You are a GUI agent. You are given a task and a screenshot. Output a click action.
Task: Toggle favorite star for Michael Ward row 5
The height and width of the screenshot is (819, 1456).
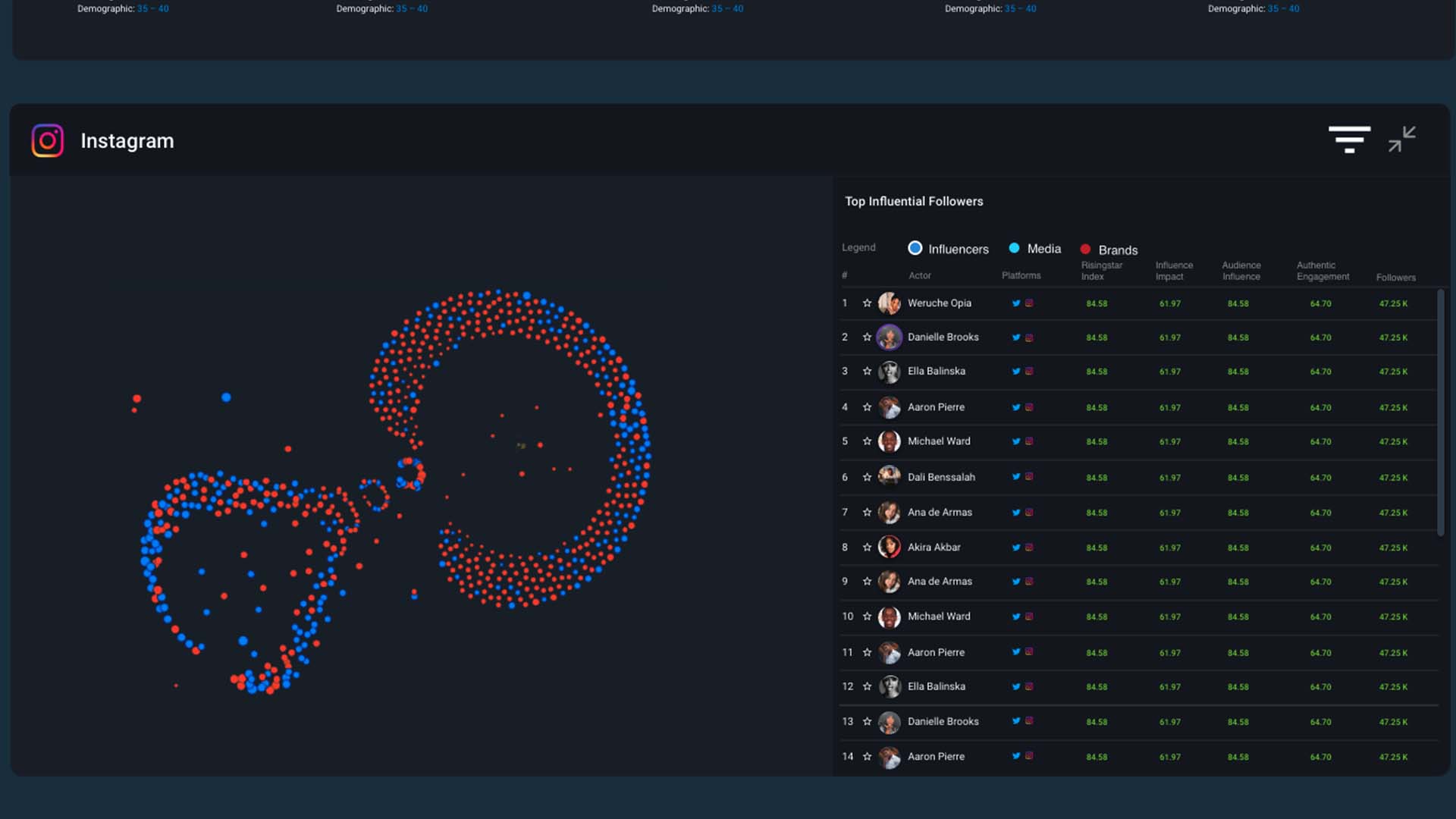867,441
